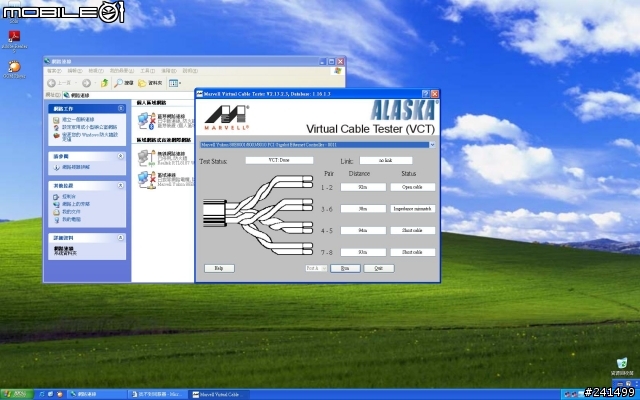Click Test Status field showing VCT: Done
Viewport: 640px width, 400px height.
[279, 160]
